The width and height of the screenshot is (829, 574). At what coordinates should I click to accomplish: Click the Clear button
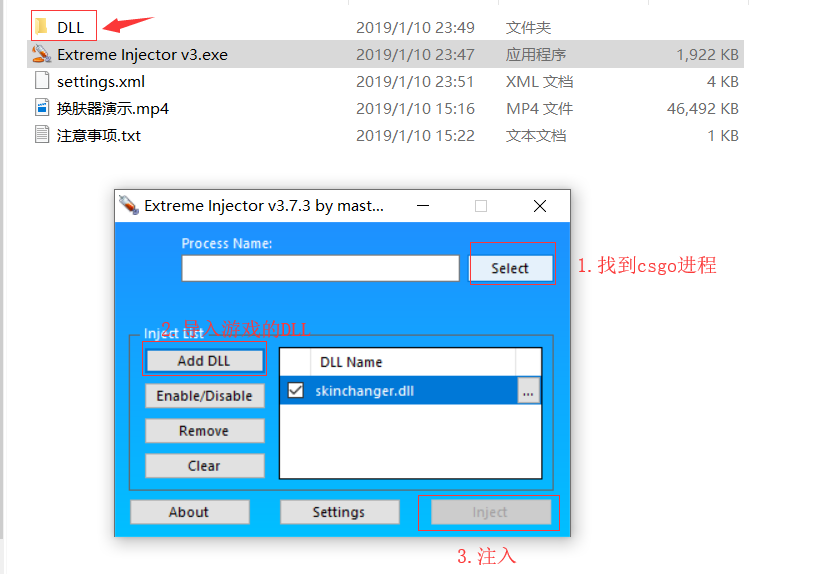[x=205, y=466]
